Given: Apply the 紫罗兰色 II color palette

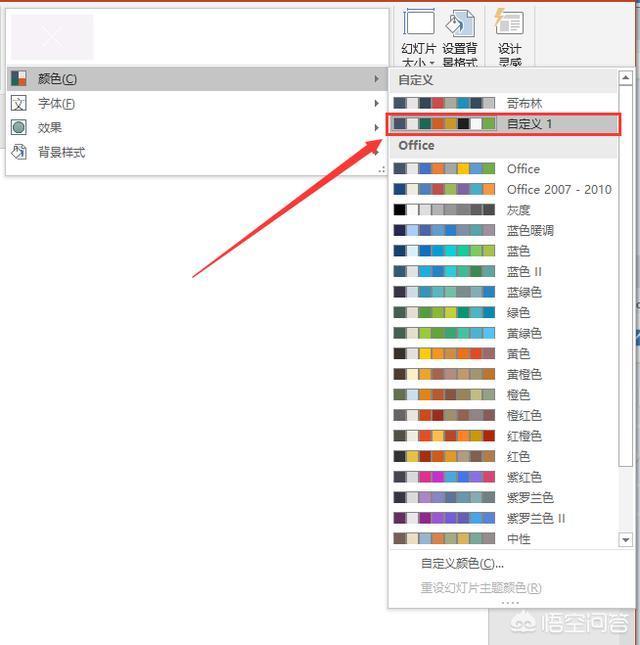Looking at the screenshot, I should (x=503, y=518).
